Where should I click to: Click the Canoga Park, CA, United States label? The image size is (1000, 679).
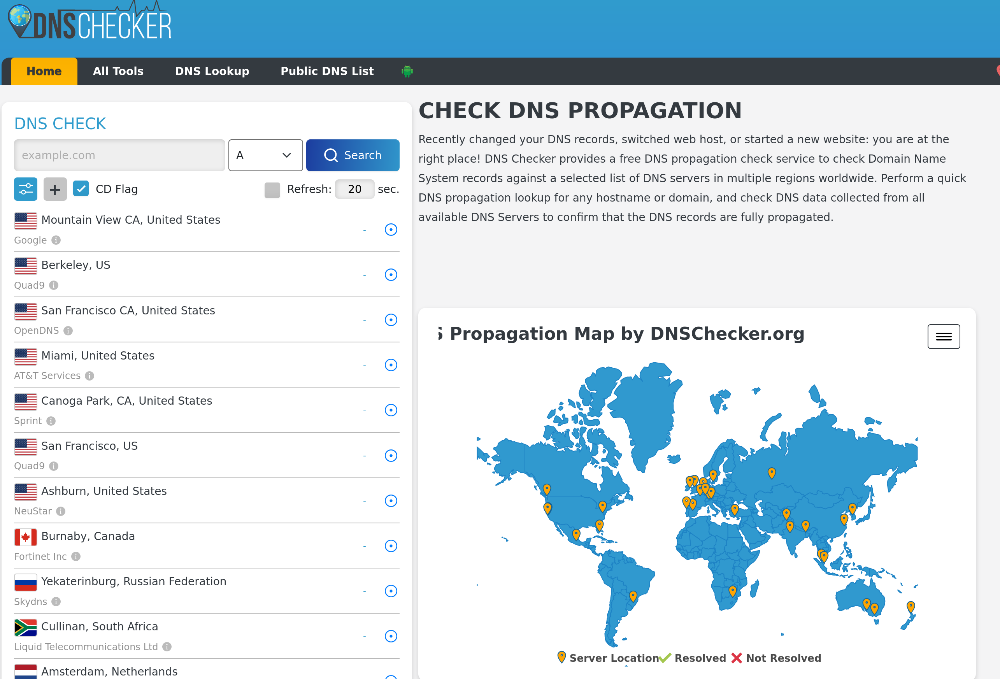coord(127,401)
